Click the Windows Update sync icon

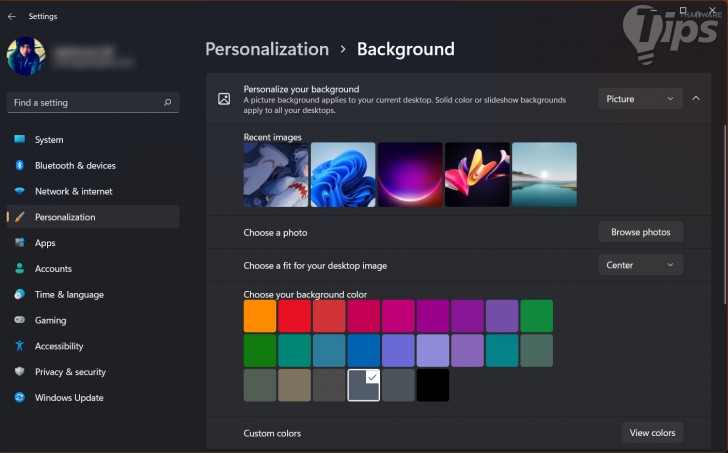pos(20,397)
